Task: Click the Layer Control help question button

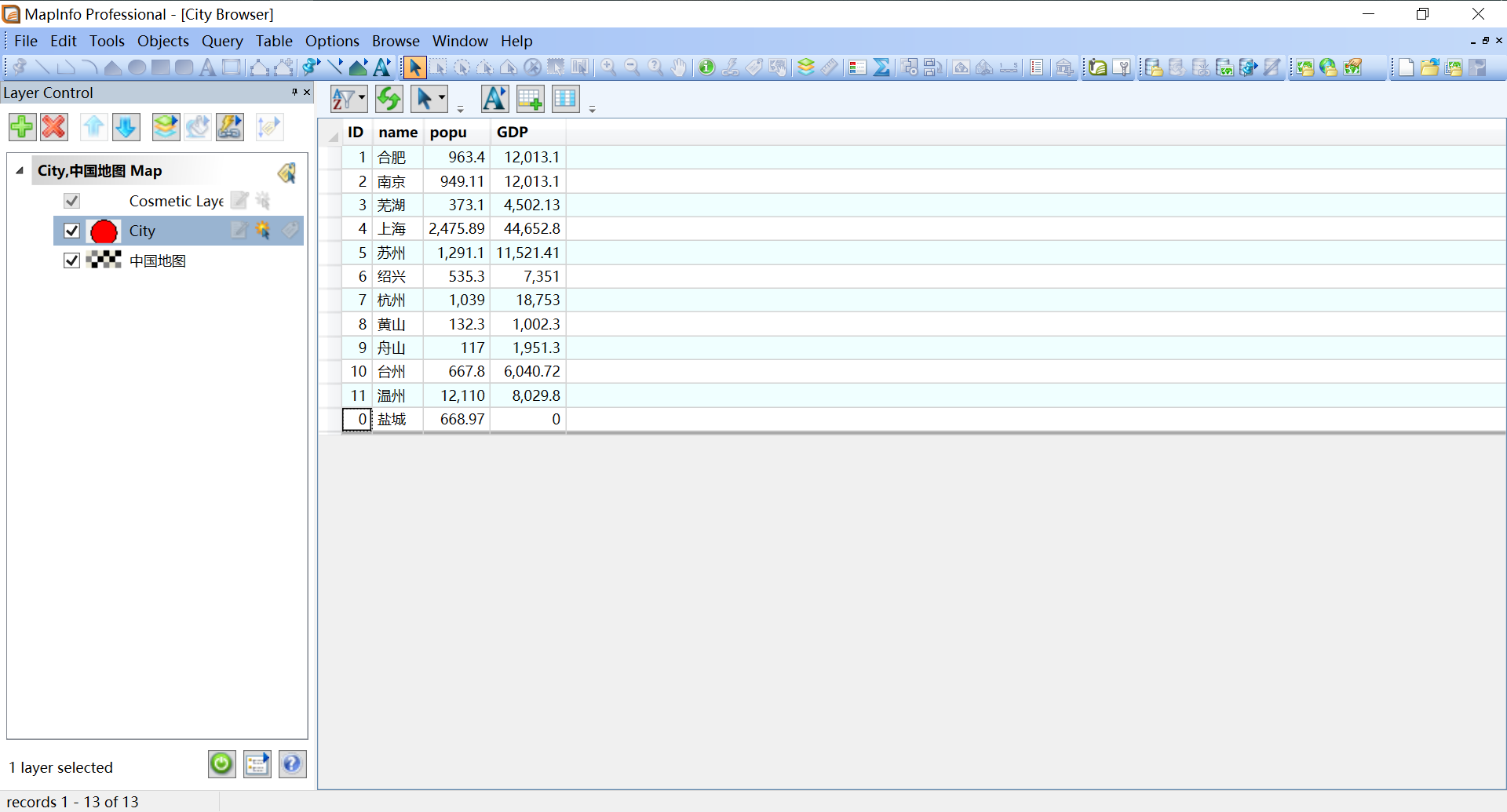Action: (292, 763)
